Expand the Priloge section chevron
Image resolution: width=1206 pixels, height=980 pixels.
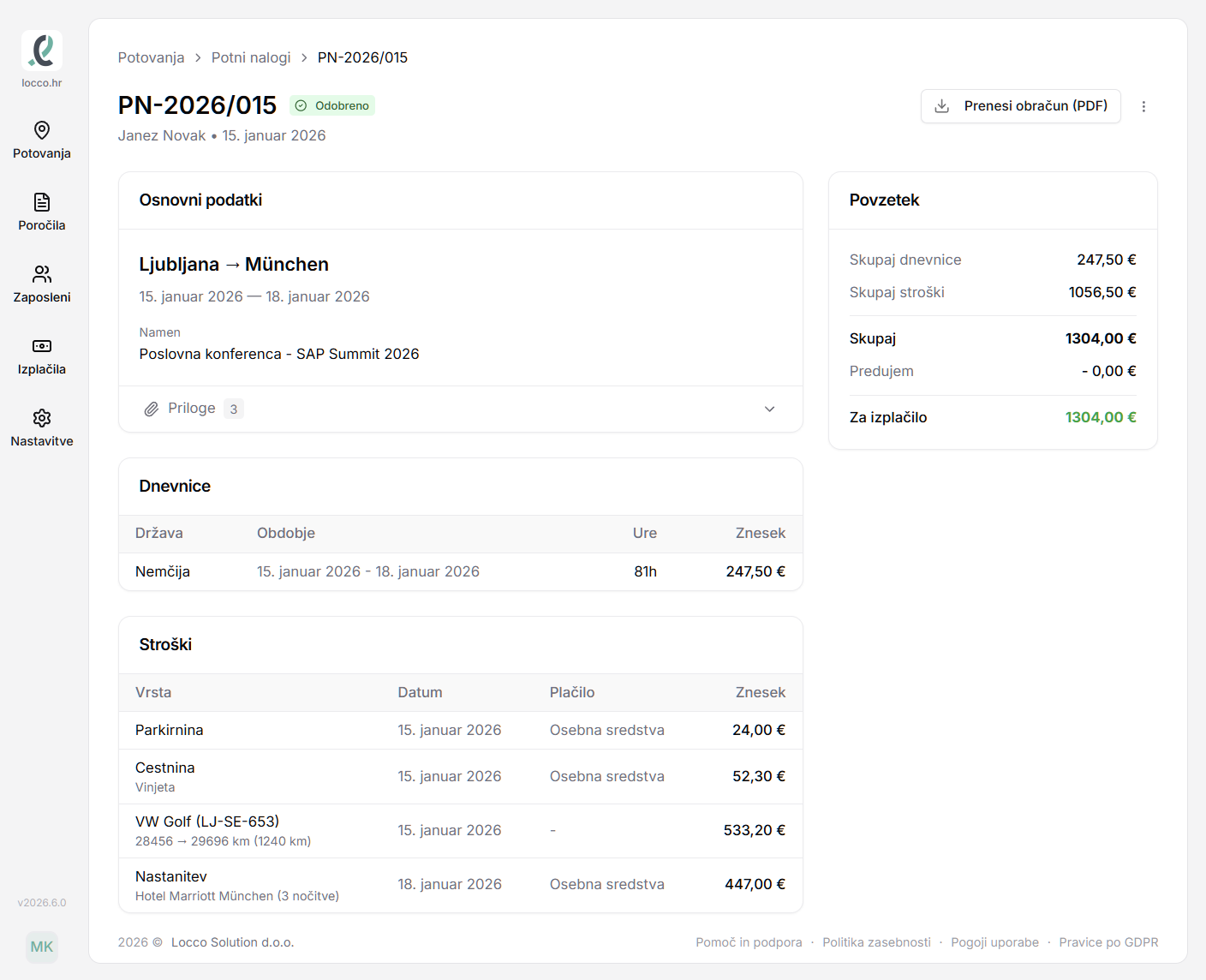(769, 409)
